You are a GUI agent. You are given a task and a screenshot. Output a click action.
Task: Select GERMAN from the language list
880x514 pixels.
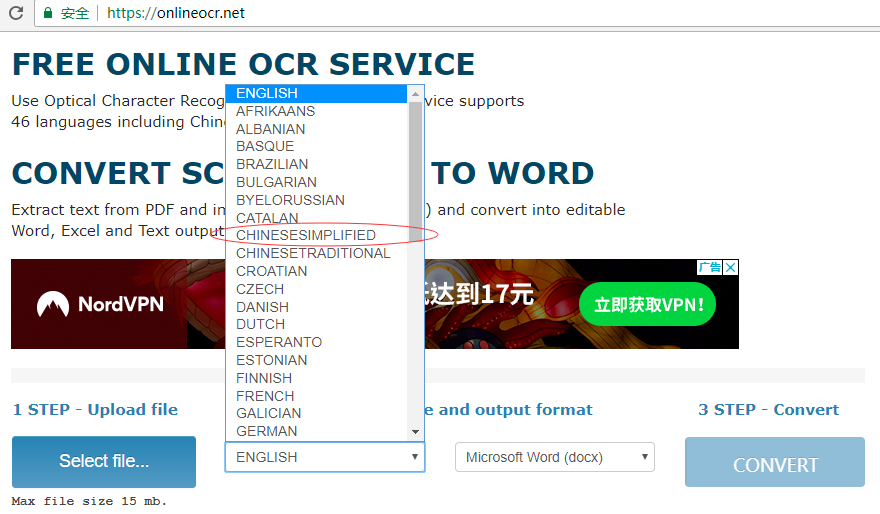point(266,431)
